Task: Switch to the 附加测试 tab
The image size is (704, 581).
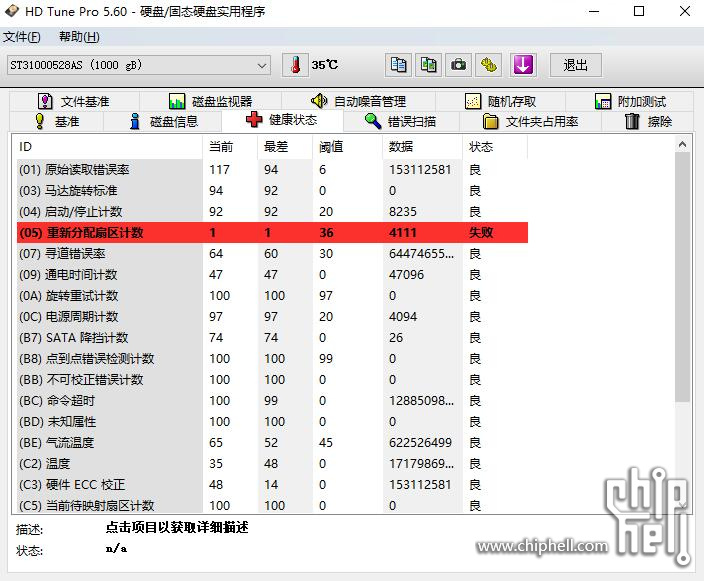Action: 629,101
